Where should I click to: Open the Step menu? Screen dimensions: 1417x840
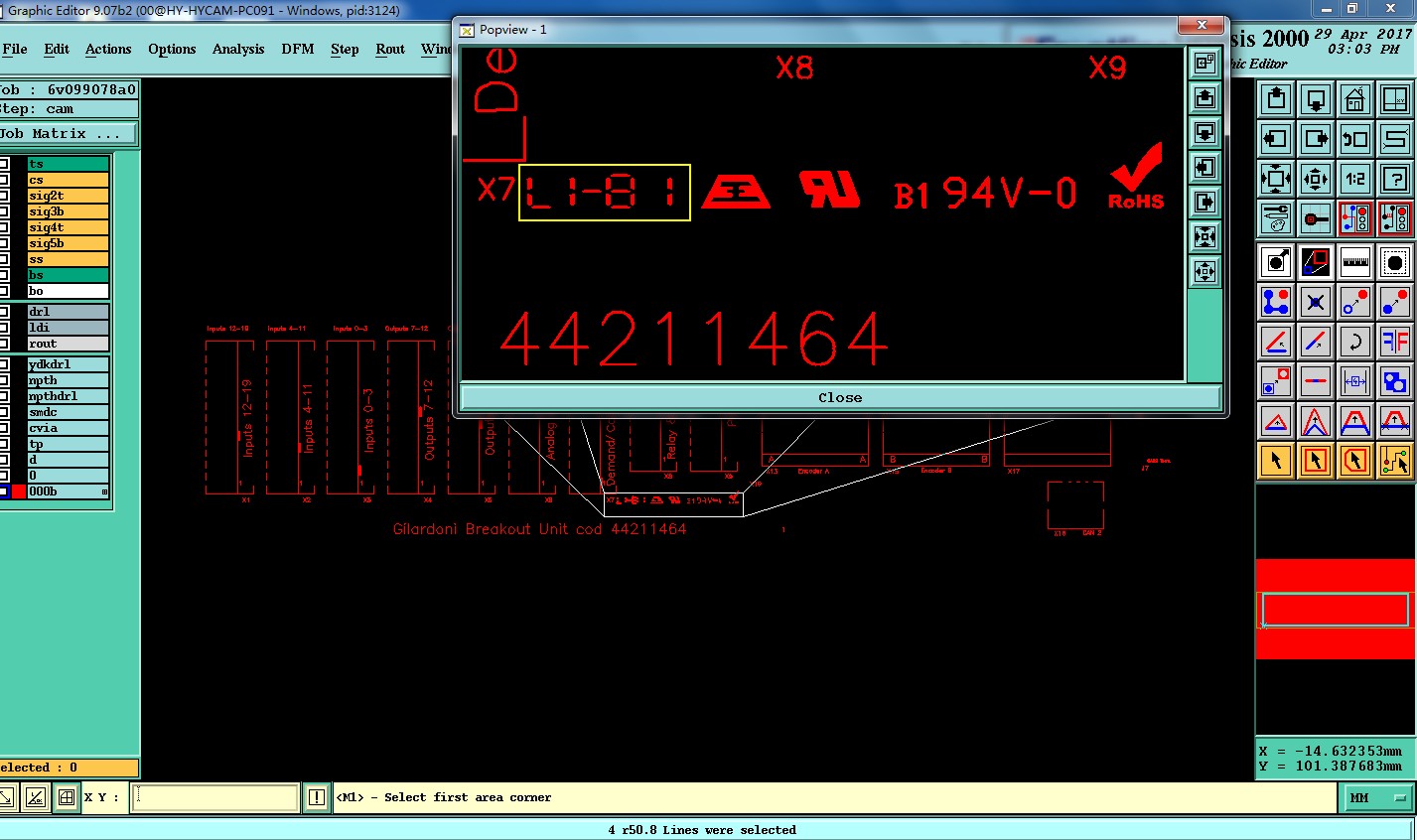click(345, 49)
